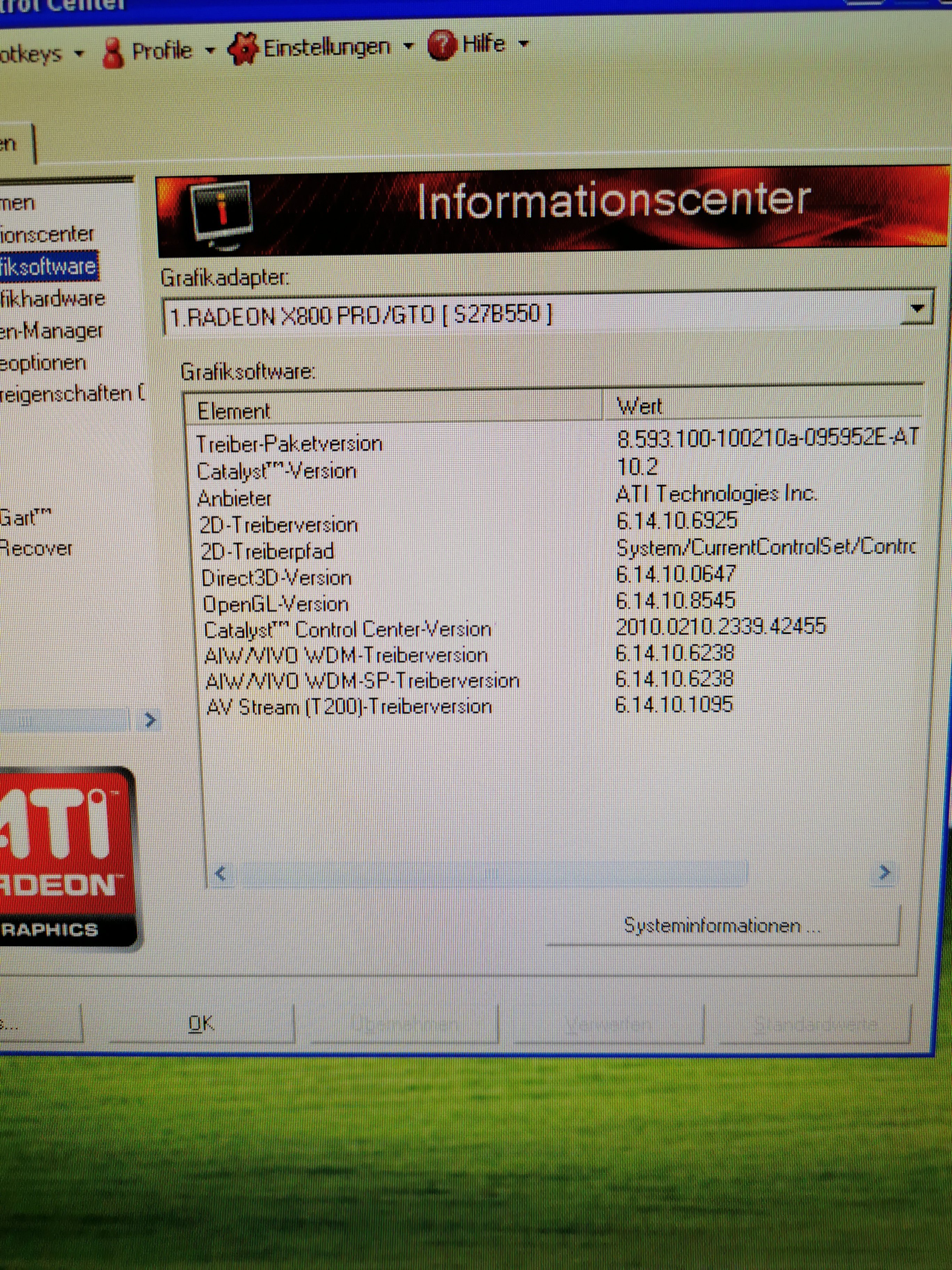
Task: Click the red Hilfe question-mark icon
Action: tap(442, 45)
